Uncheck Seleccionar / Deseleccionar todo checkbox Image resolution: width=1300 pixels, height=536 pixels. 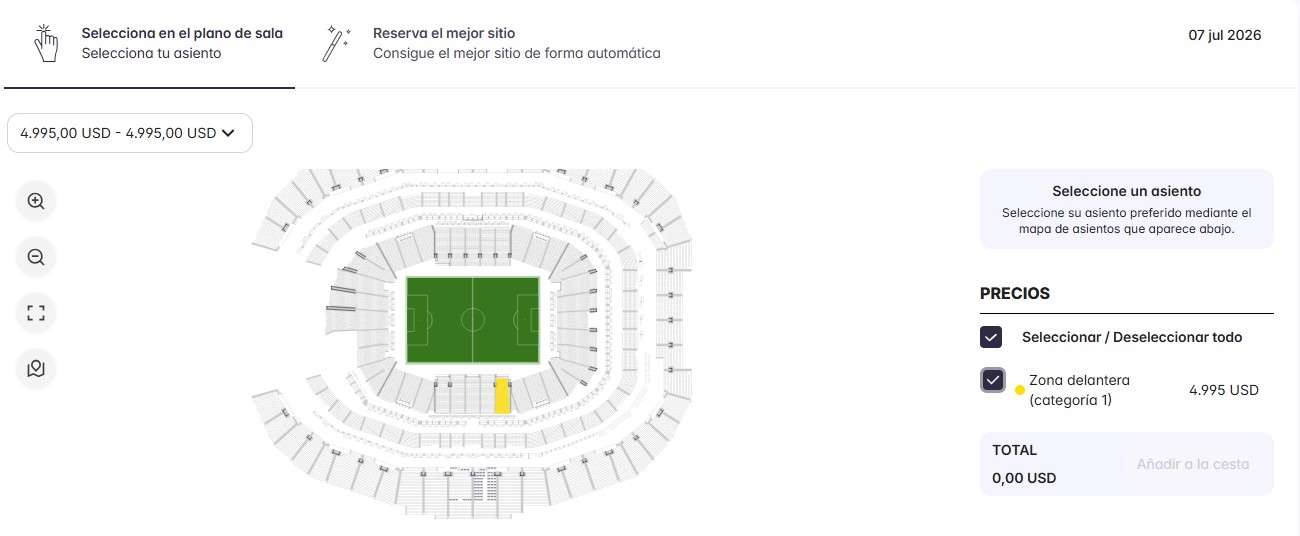(x=991, y=337)
